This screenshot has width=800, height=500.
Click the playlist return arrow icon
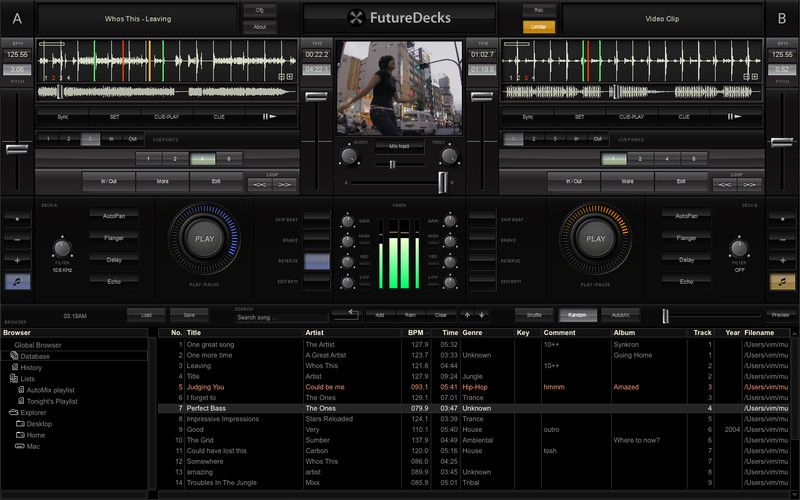(x=346, y=314)
